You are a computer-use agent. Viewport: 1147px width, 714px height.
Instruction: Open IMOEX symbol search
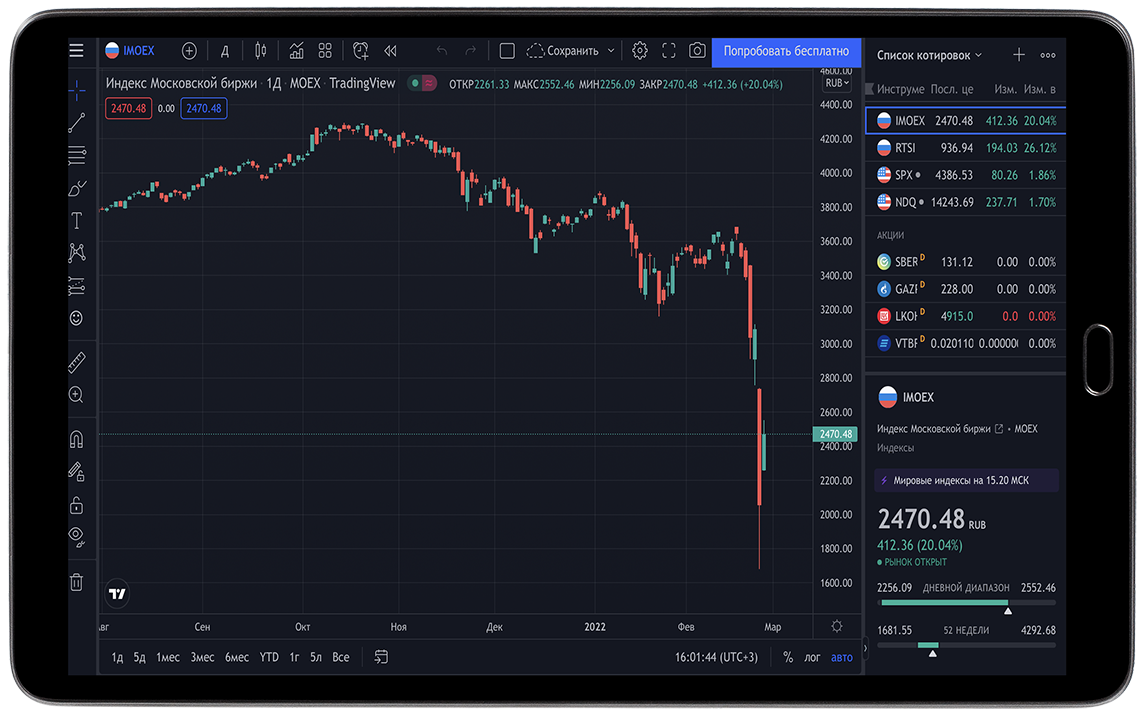click(x=130, y=50)
